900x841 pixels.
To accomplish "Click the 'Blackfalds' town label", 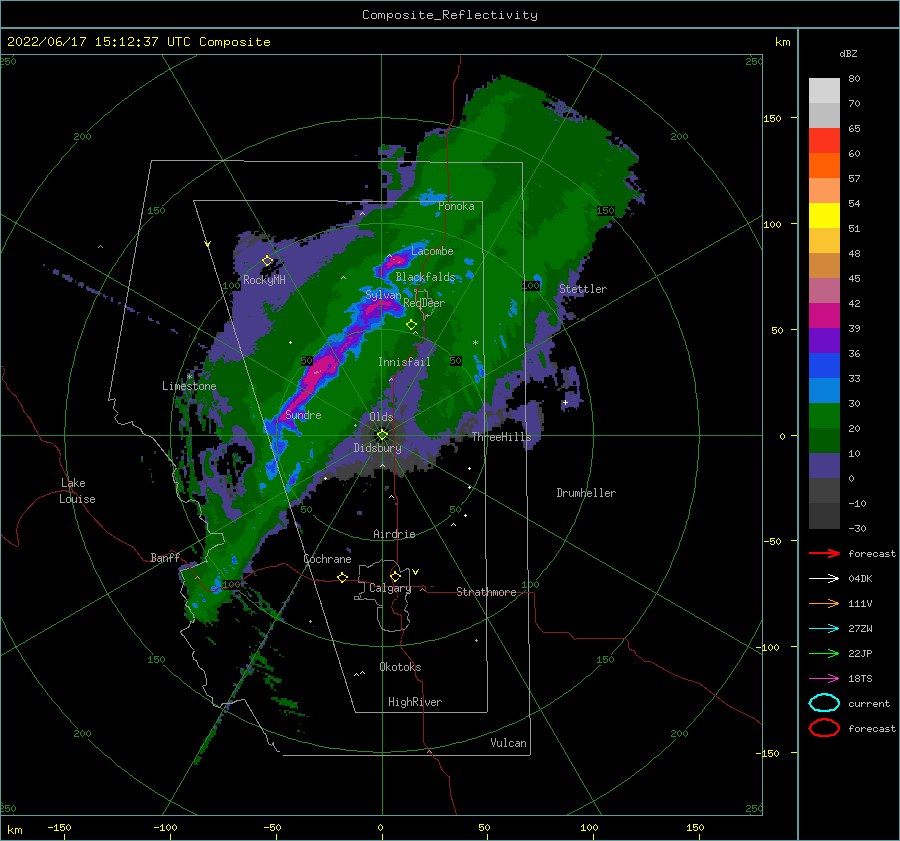I will point(425,277).
